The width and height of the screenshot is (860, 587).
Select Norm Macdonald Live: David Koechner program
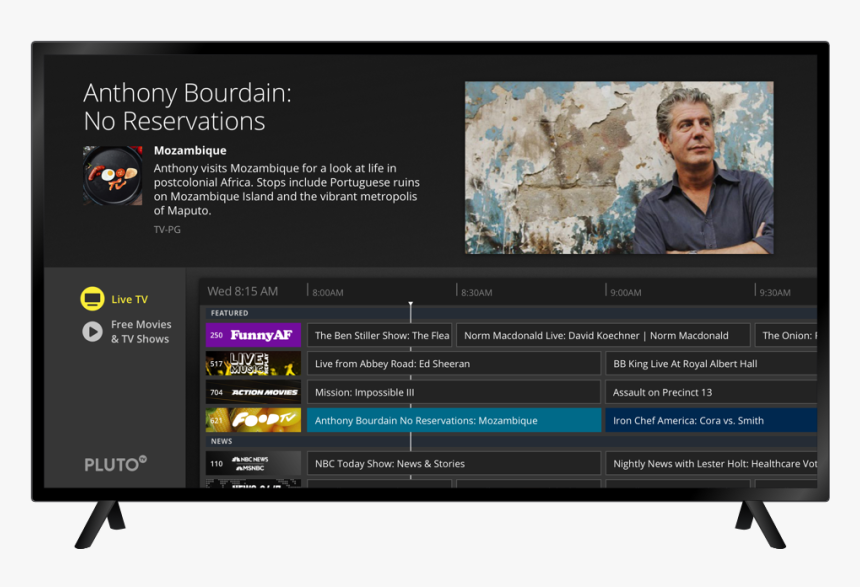pos(603,335)
